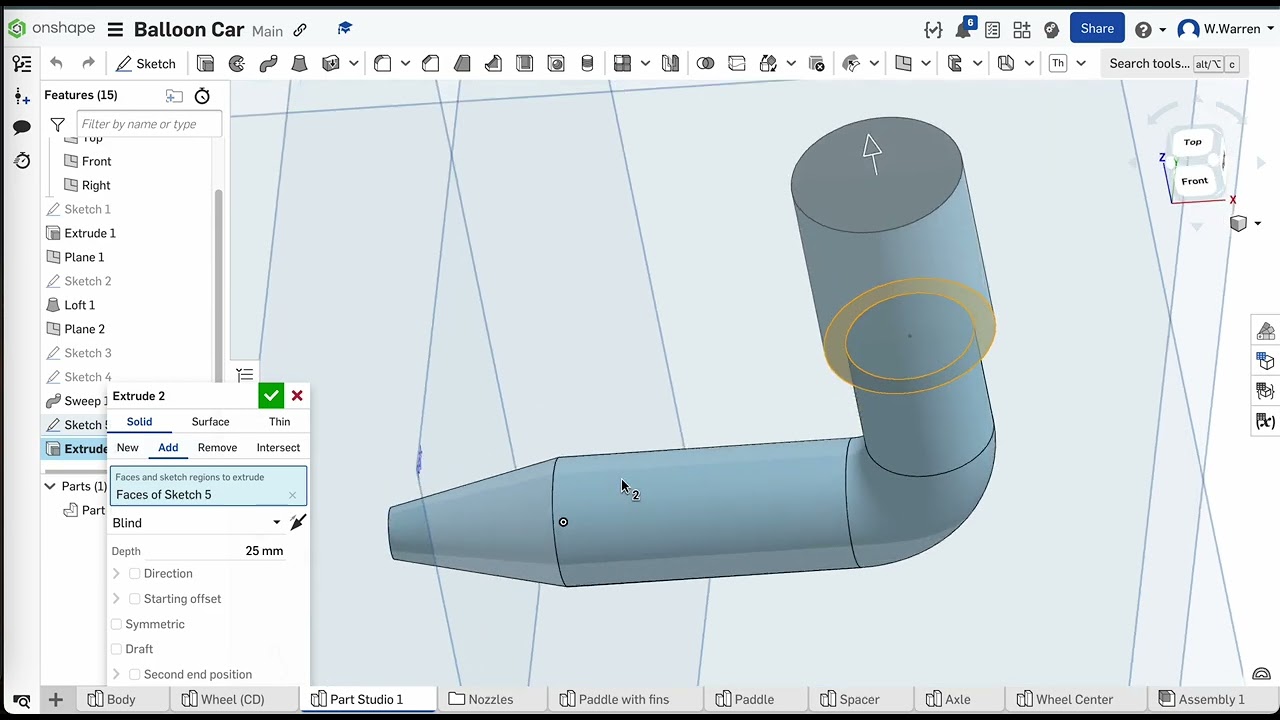Select the Boolean tool
Viewport: 1280px width, 720px height.
(705, 64)
